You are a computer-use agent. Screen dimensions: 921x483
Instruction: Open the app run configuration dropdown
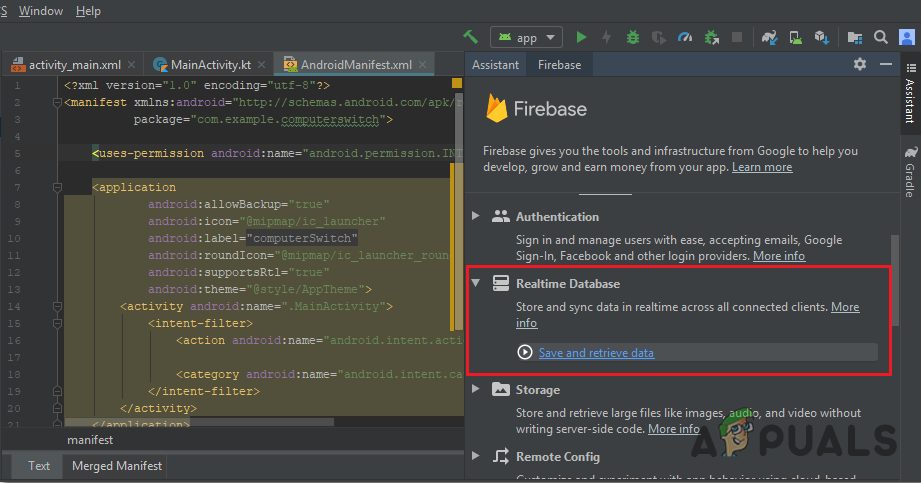527,37
